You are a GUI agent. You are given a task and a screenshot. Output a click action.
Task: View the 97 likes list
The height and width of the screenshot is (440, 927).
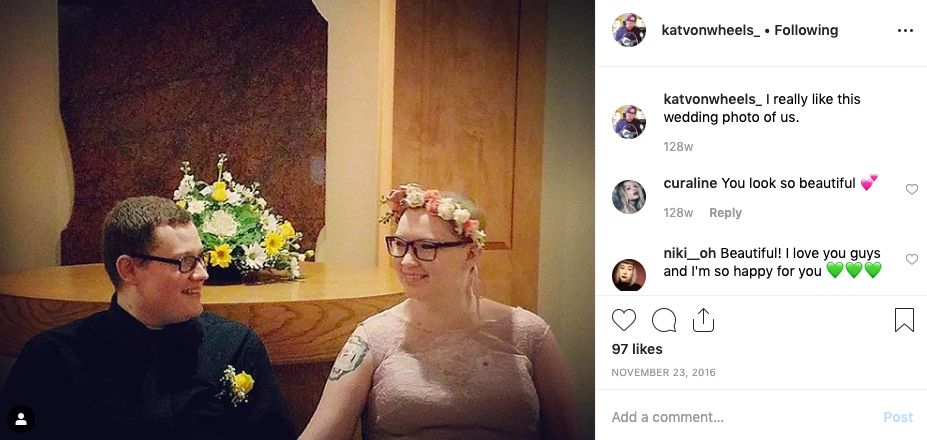tap(637, 349)
